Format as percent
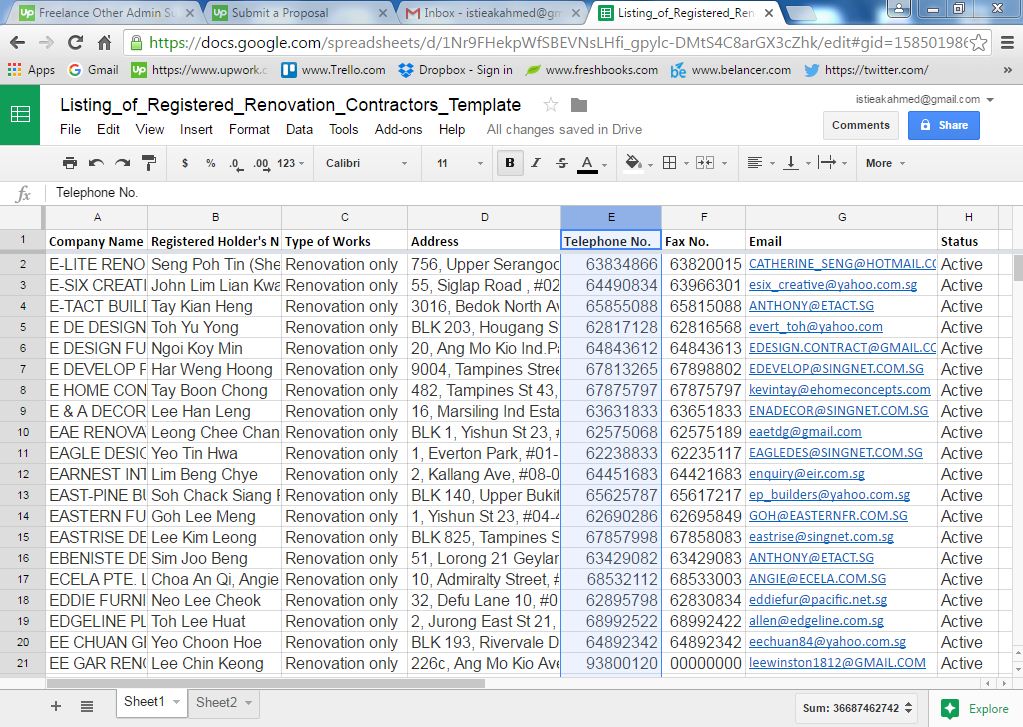The height and width of the screenshot is (727, 1023). pos(210,163)
